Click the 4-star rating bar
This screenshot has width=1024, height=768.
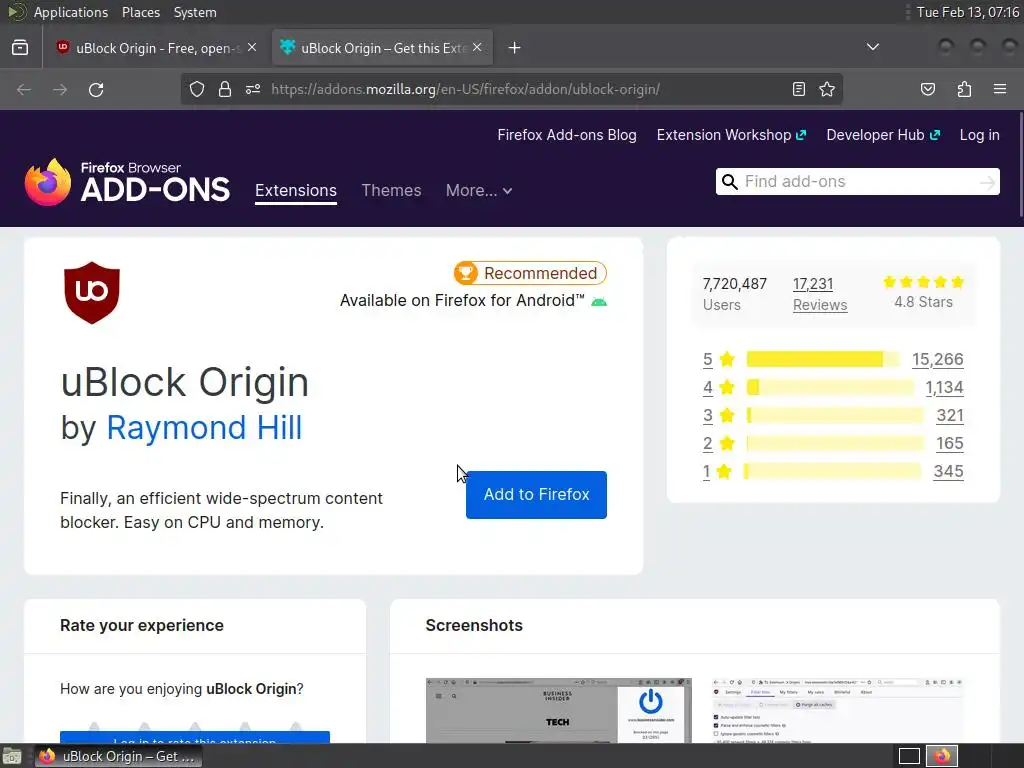830,387
